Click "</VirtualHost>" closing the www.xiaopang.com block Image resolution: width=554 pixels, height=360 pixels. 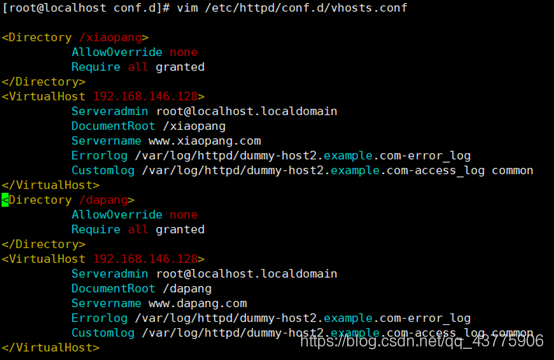51,185
